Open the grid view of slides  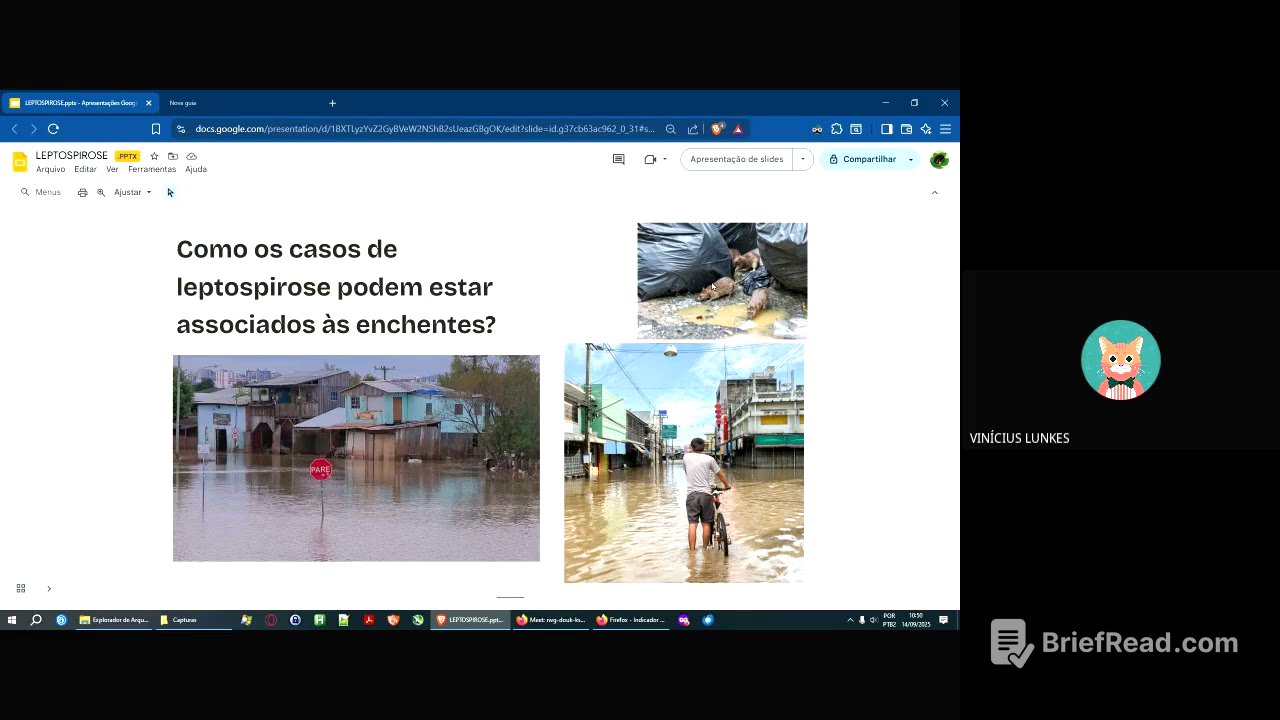(21, 588)
